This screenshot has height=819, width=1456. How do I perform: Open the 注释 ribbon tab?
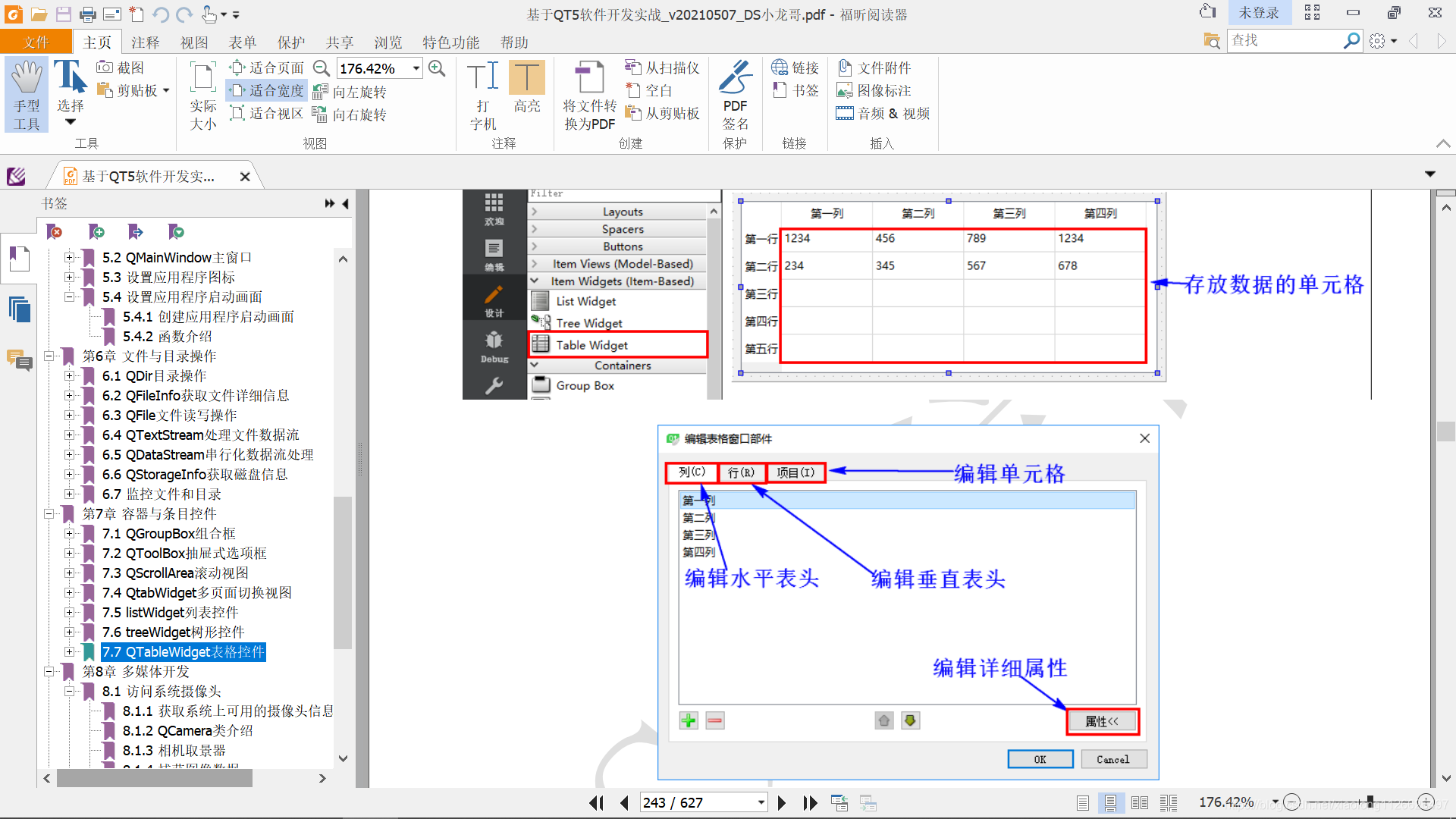[145, 42]
